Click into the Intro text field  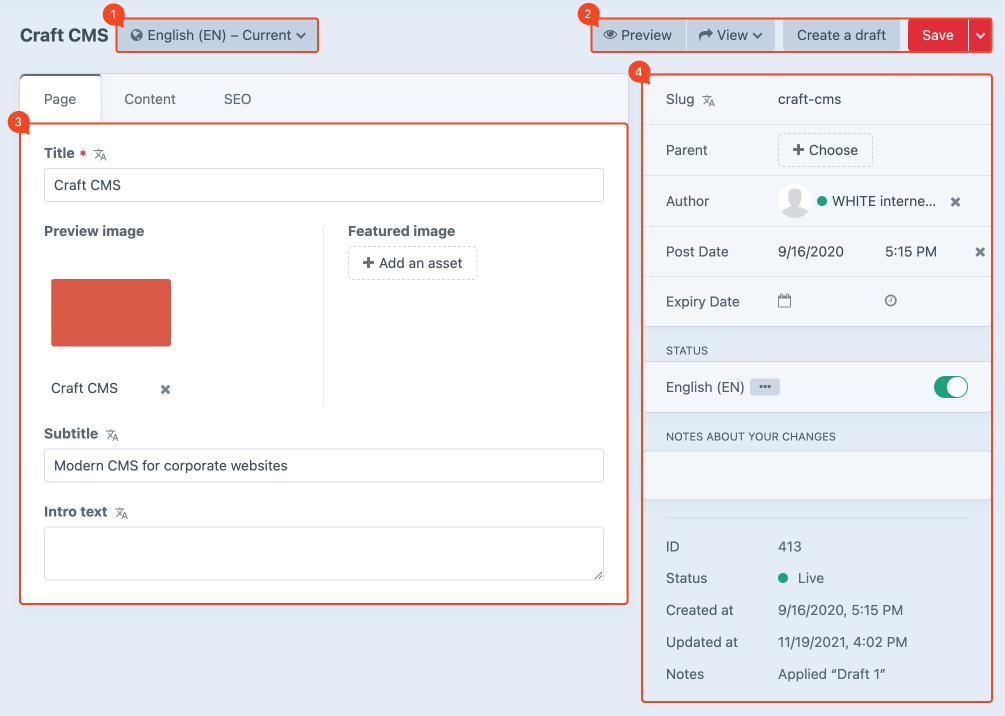click(x=323, y=553)
